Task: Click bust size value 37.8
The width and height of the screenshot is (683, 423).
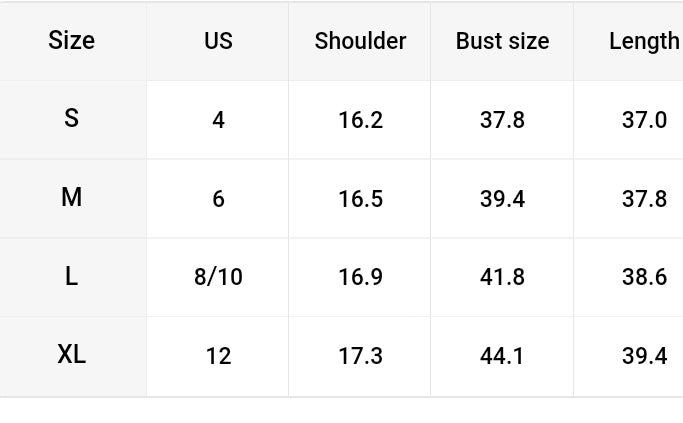Action: click(502, 120)
